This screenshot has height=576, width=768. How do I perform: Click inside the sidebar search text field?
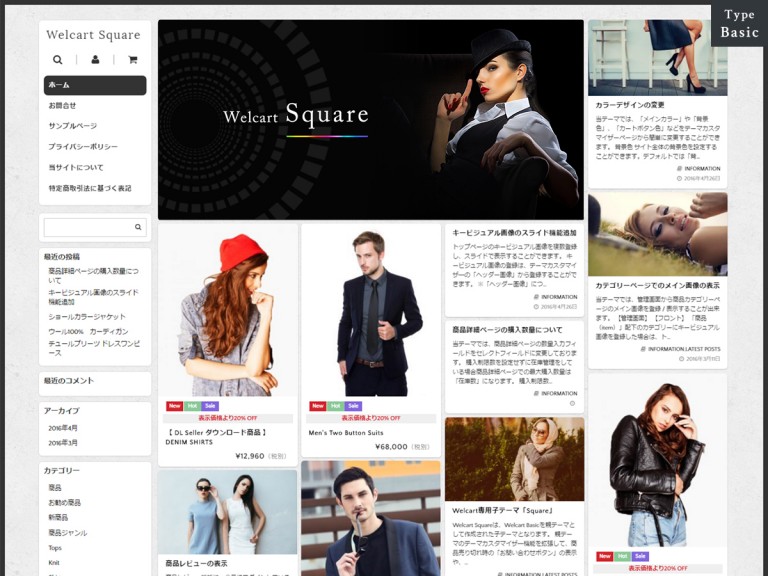pos(88,228)
